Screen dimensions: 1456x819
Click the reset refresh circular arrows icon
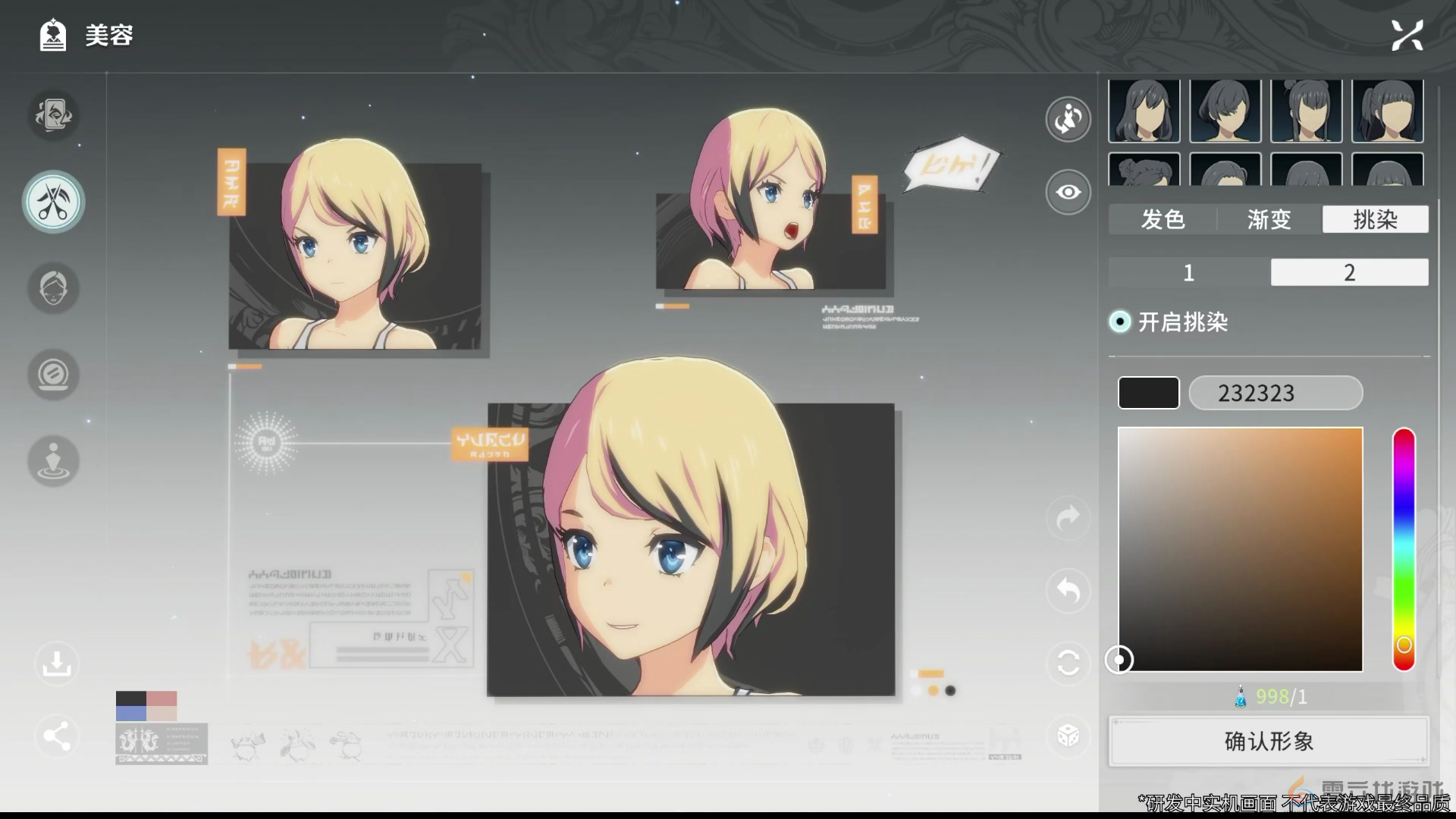point(1068,663)
